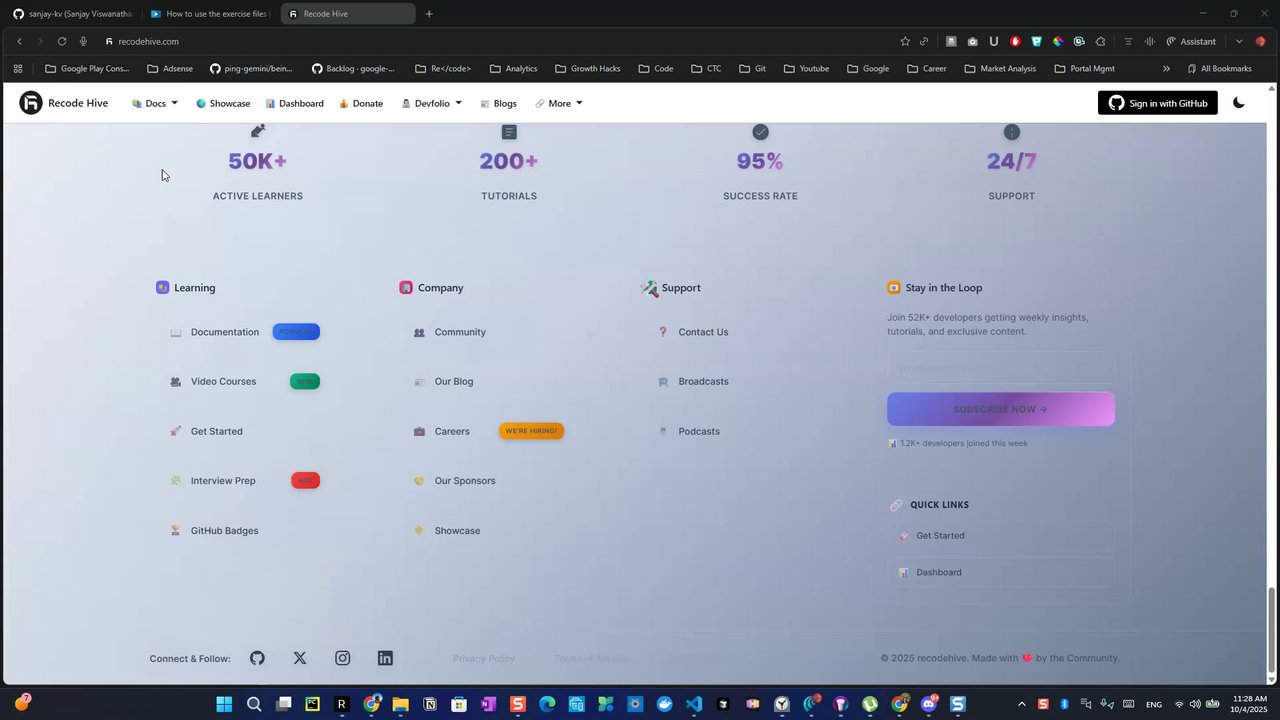Viewport: 1280px width, 720px height.
Task: Show hidden bookmarks with double chevron
Action: 1166,69
